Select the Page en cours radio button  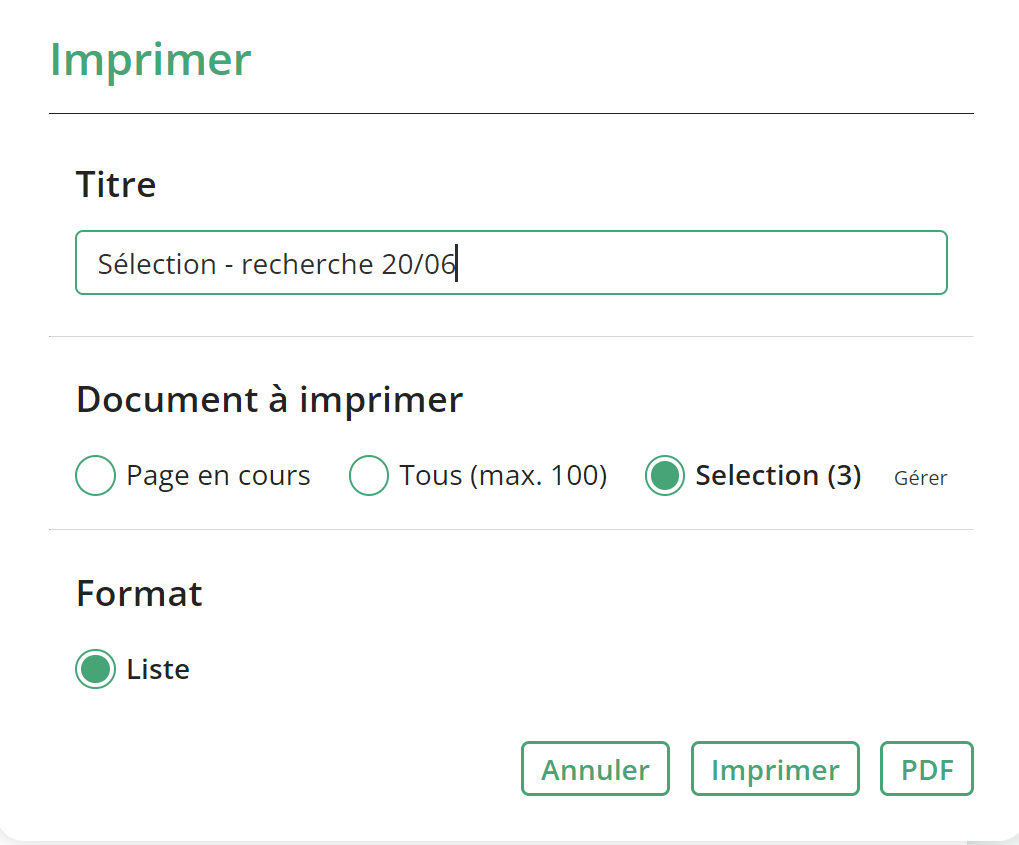[95, 476]
